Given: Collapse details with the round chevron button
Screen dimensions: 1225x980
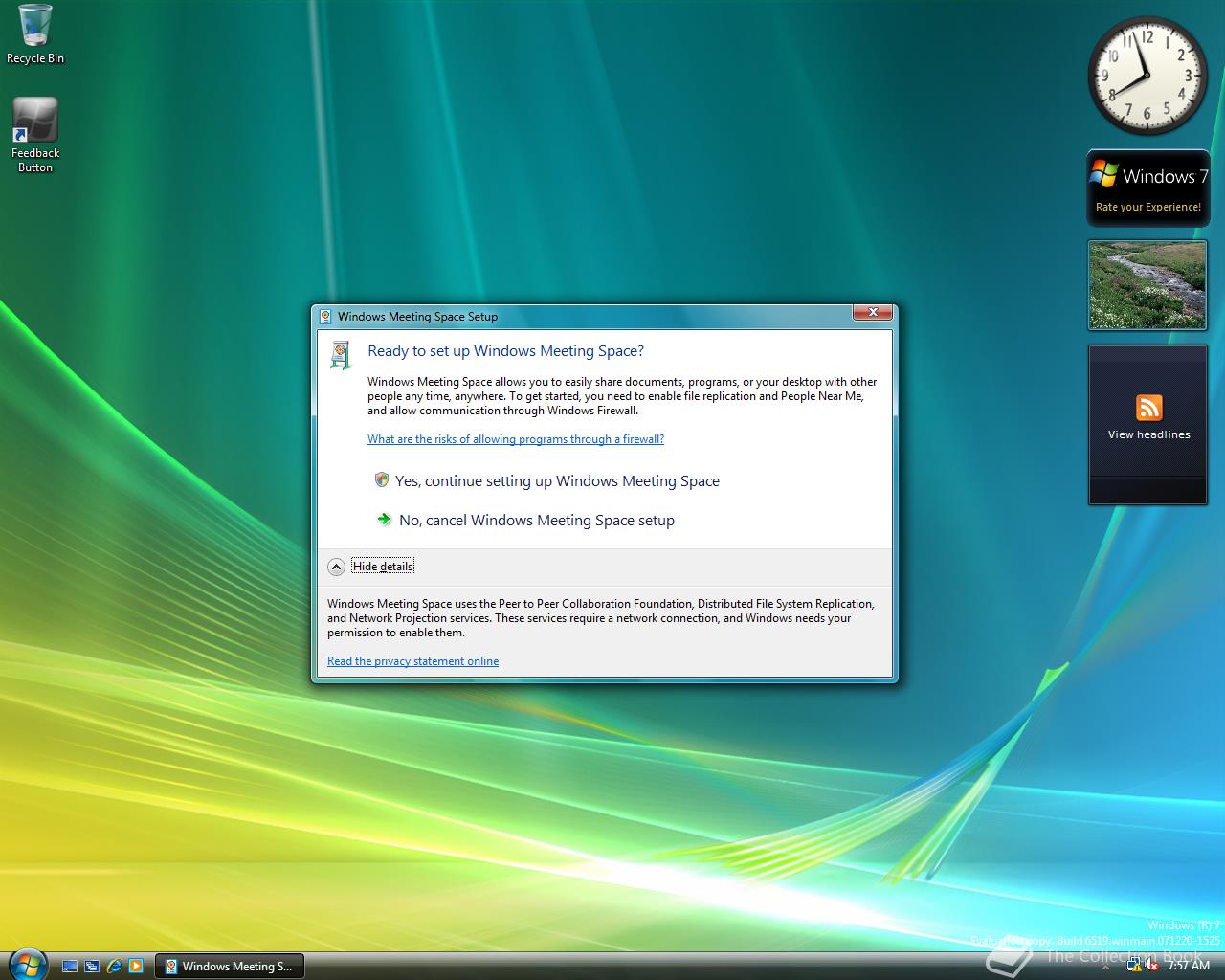Looking at the screenshot, I should click(x=336, y=567).
